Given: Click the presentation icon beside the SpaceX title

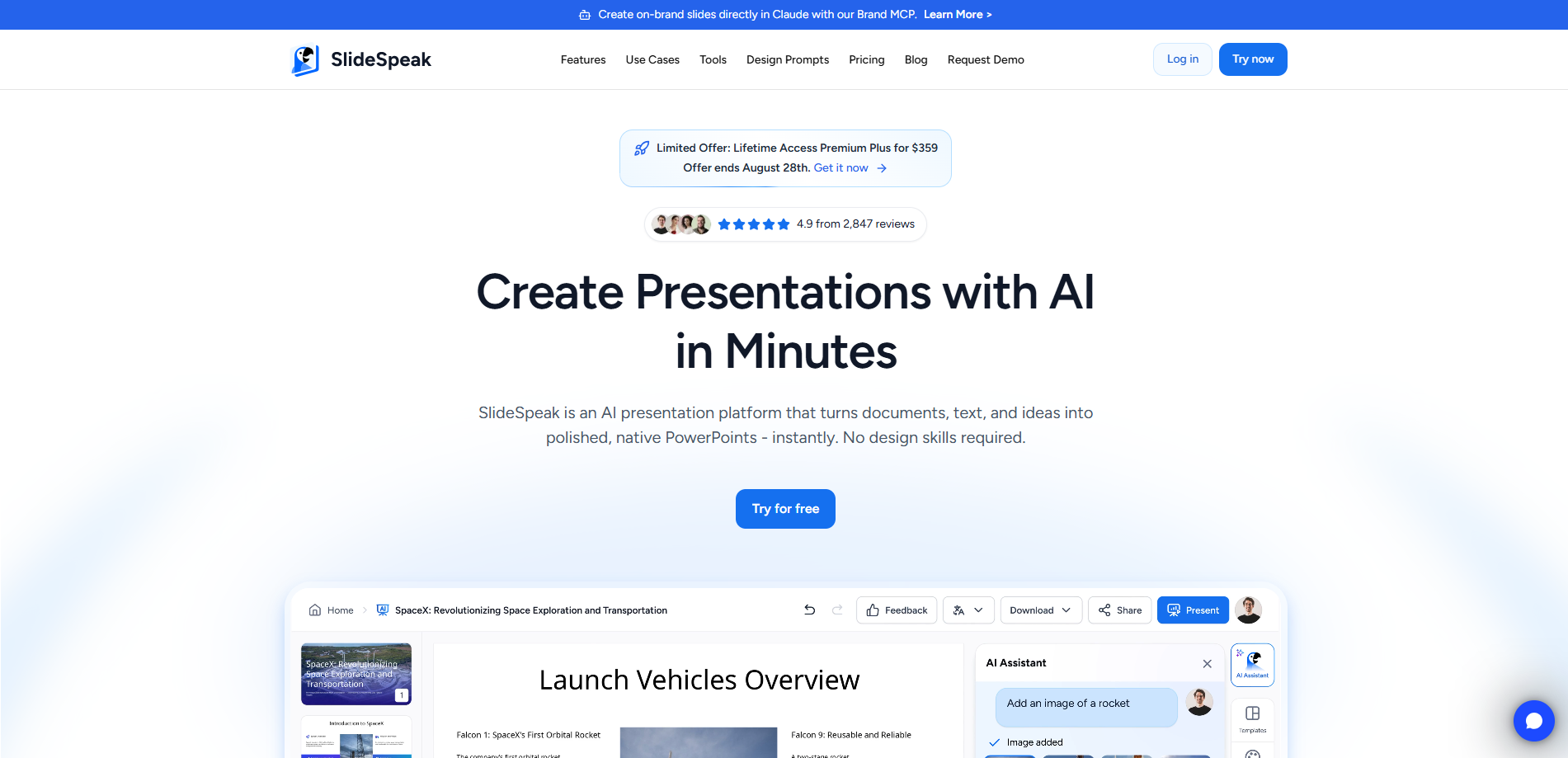Looking at the screenshot, I should tap(383, 610).
